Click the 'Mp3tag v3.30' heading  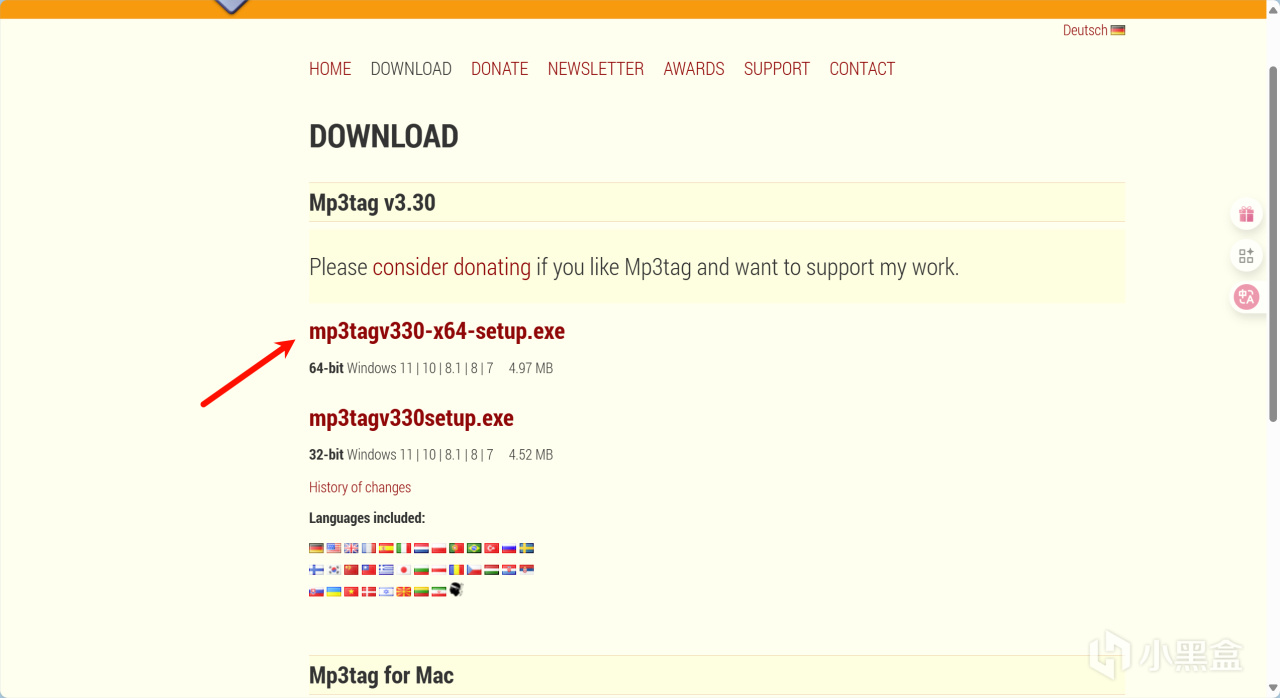coord(372,203)
